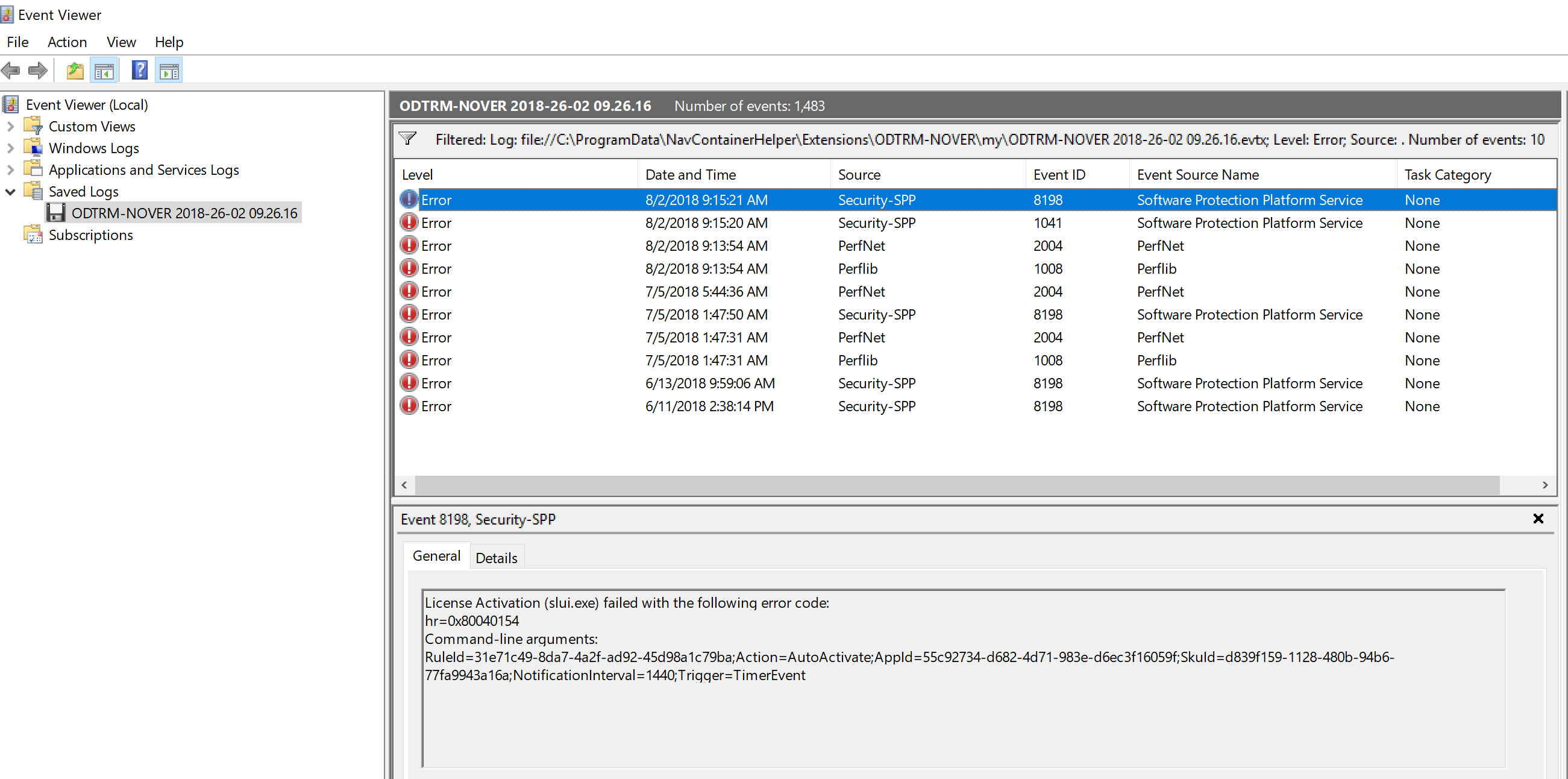Click the filter funnel icon above the event list
This screenshot has height=779, width=1568.
click(407, 138)
